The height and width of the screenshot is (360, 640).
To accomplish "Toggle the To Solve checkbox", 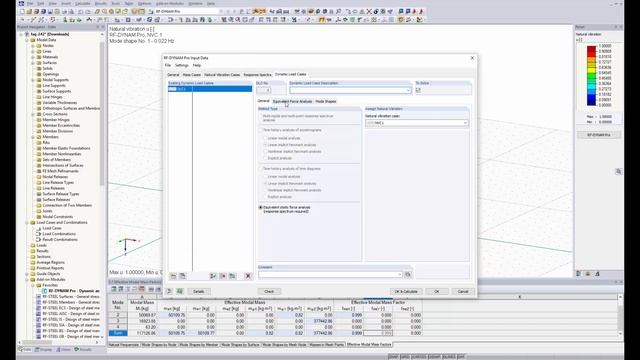I will pyautogui.click(x=418, y=90).
